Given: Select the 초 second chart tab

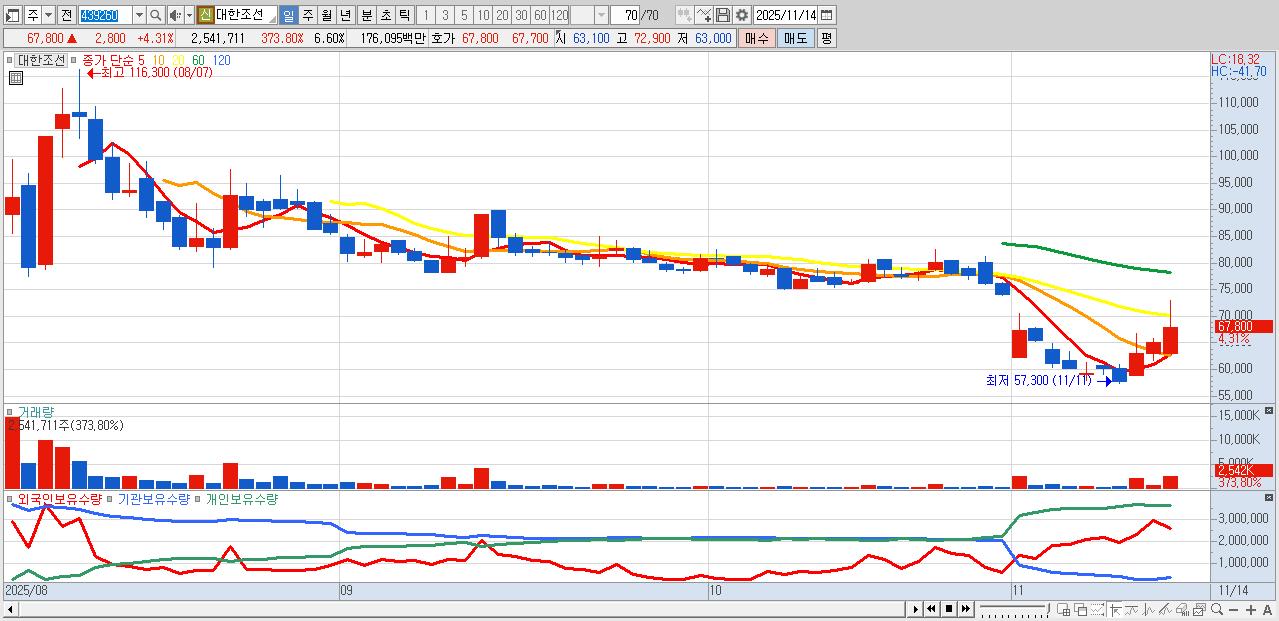Looking at the screenshot, I should [385, 15].
